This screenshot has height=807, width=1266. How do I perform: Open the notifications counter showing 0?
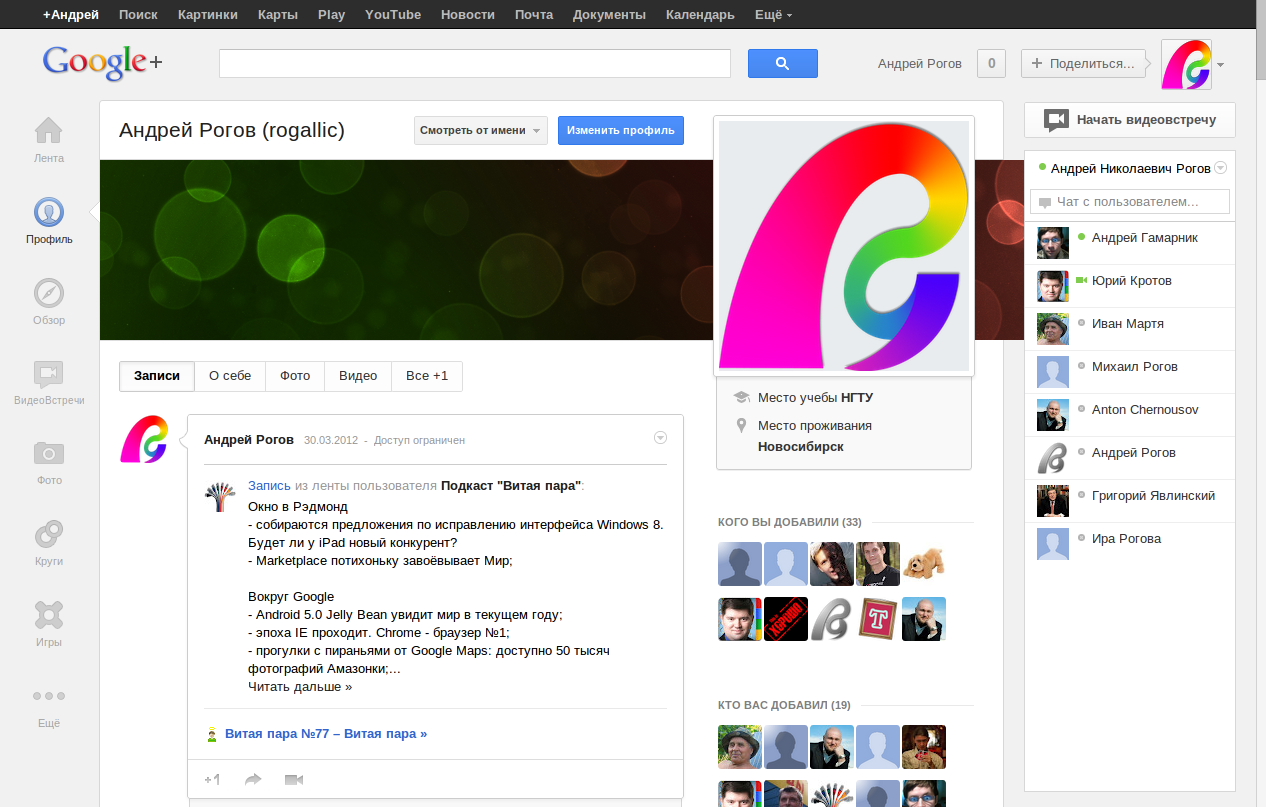pyautogui.click(x=991, y=63)
